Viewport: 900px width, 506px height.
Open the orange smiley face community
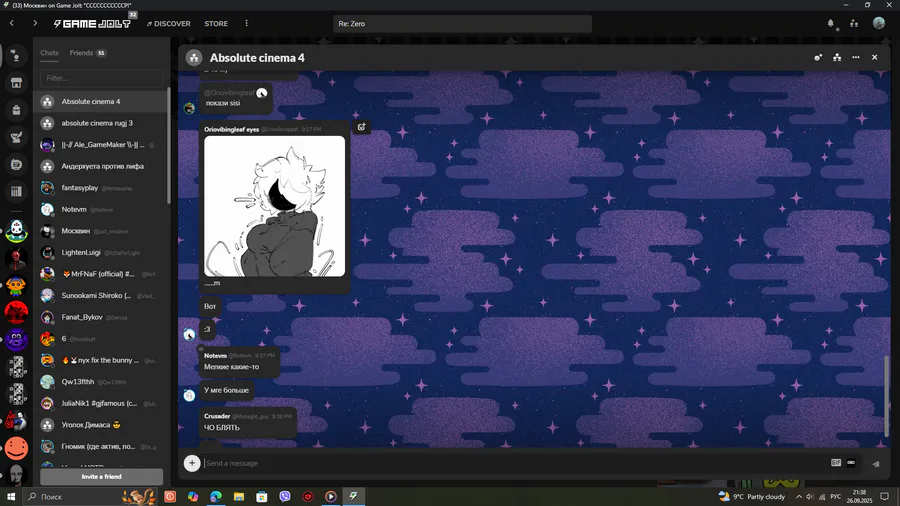(16, 448)
